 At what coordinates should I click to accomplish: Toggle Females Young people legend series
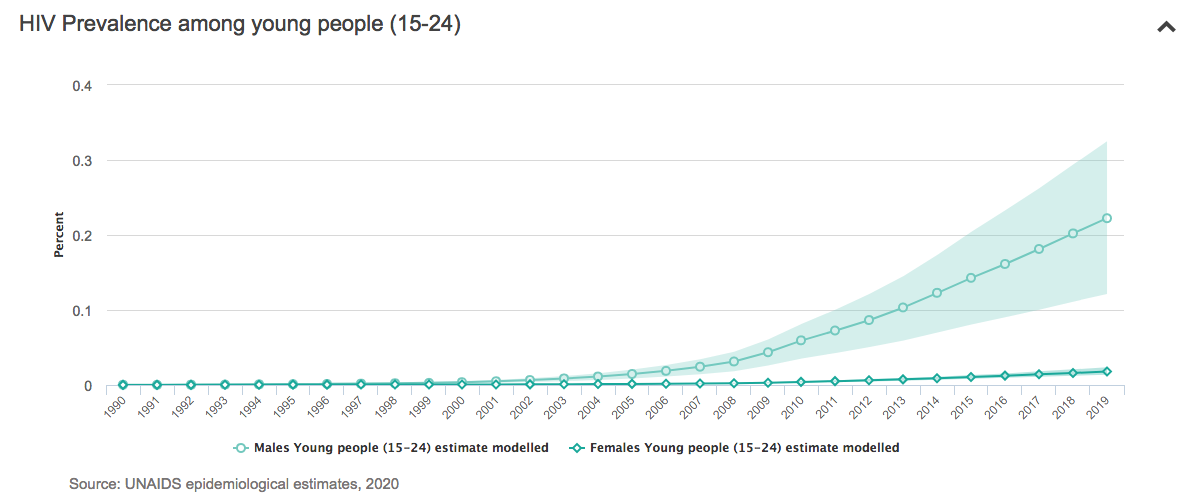pyautogui.click(x=741, y=448)
